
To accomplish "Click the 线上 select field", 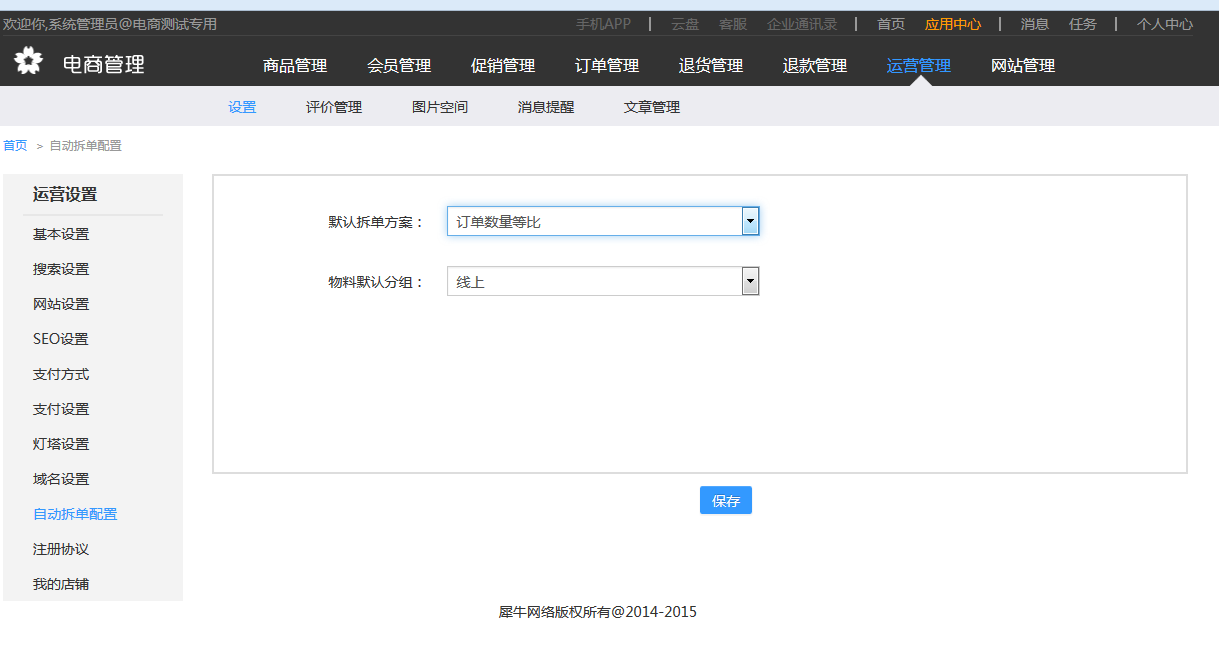I will [x=603, y=281].
